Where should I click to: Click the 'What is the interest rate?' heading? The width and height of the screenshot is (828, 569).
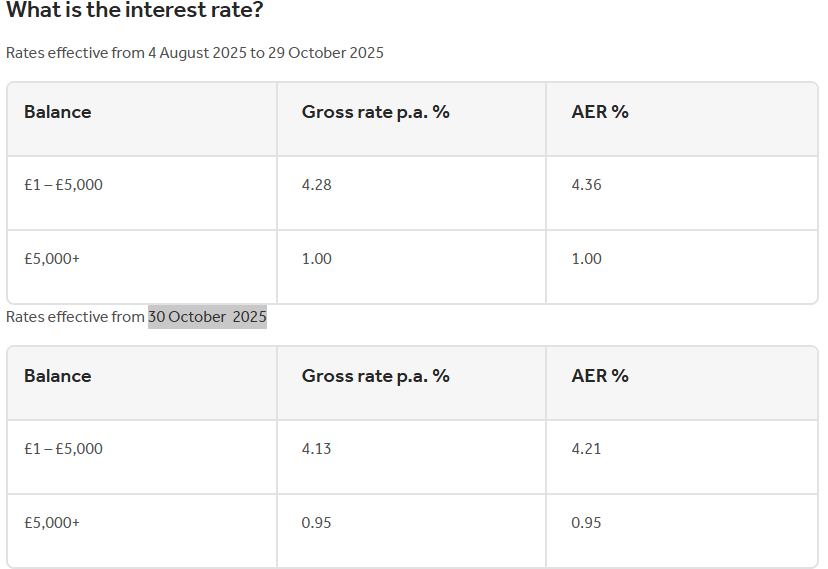click(x=135, y=10)
